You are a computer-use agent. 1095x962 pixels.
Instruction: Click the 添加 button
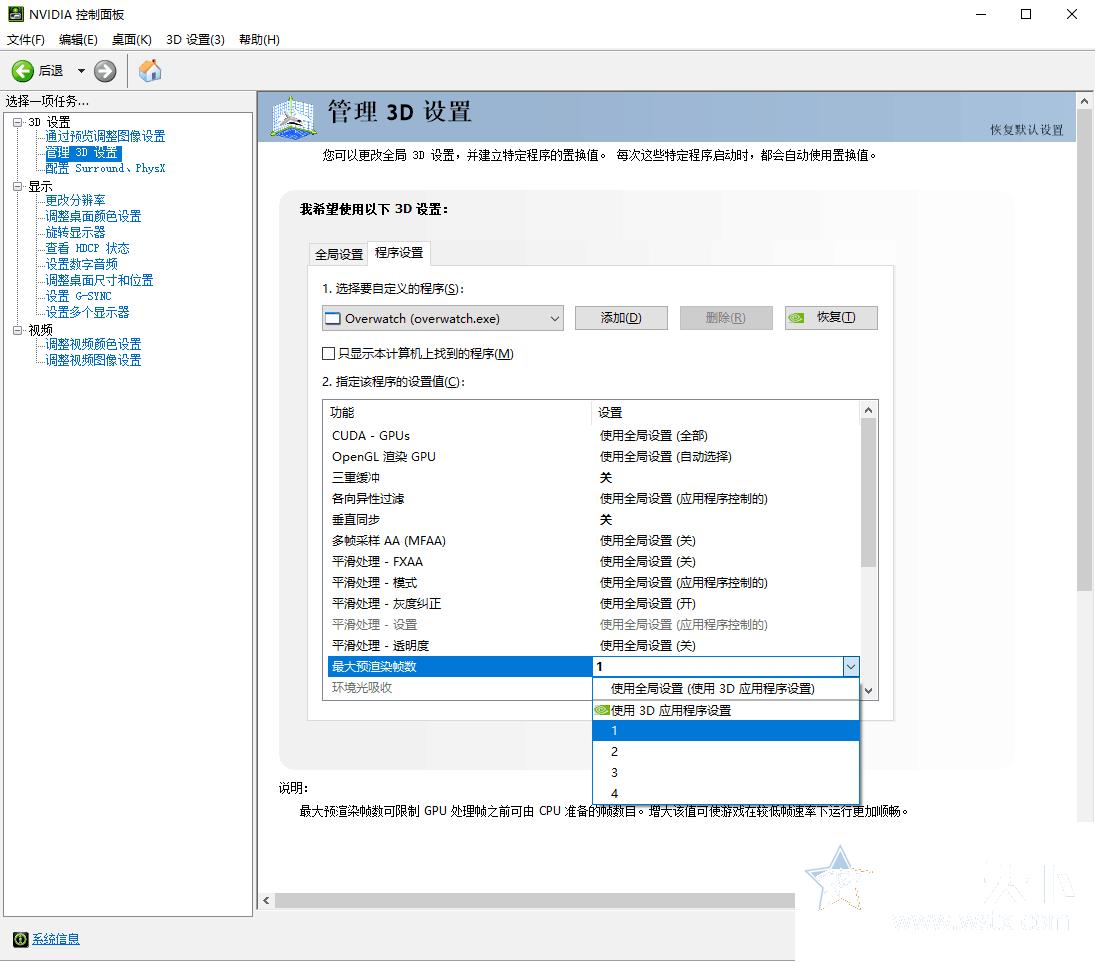(620, 317)
